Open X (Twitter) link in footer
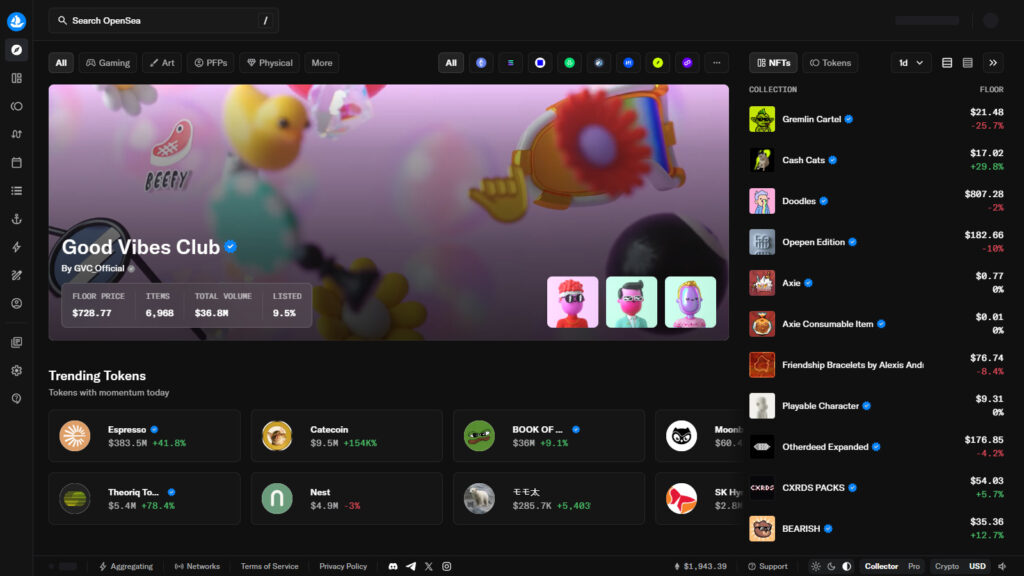The height and width of the screenshot is (576, 1024). (x=428, y=566)
